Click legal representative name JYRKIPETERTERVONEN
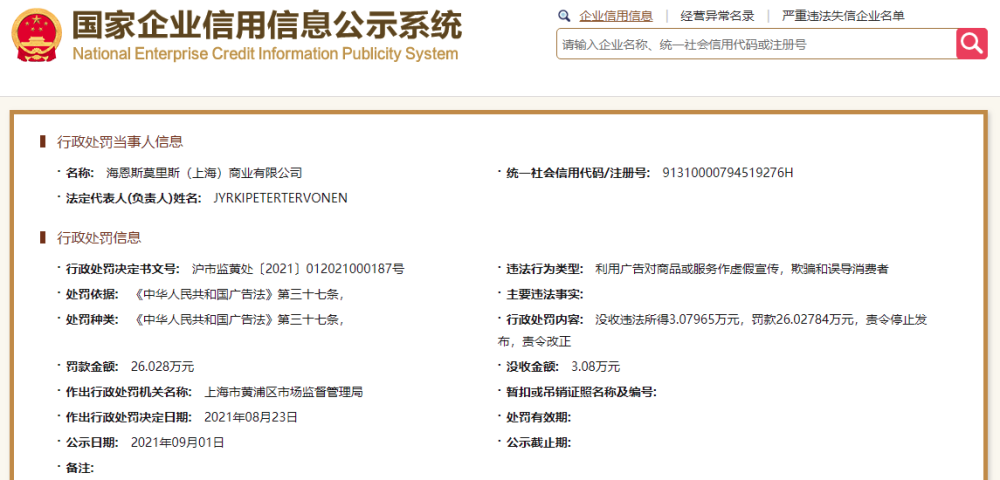The image size is (1000, 480). coord(281,198)
